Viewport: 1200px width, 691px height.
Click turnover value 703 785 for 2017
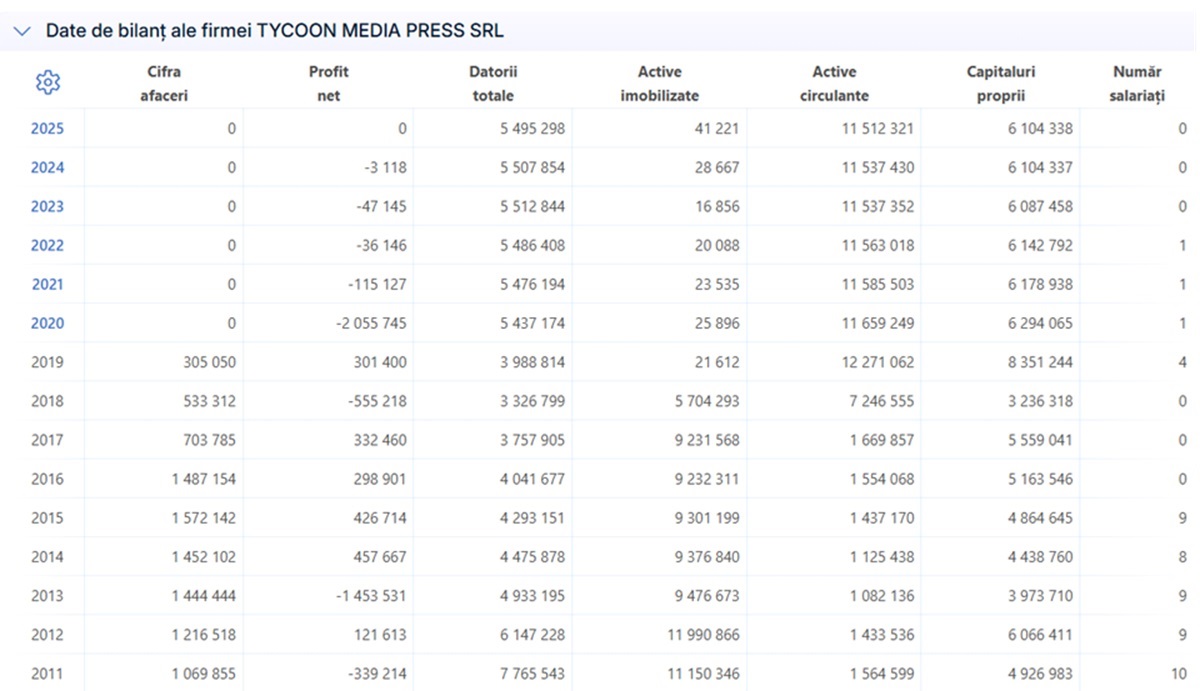pyautogui.click(x=208, y=440)
